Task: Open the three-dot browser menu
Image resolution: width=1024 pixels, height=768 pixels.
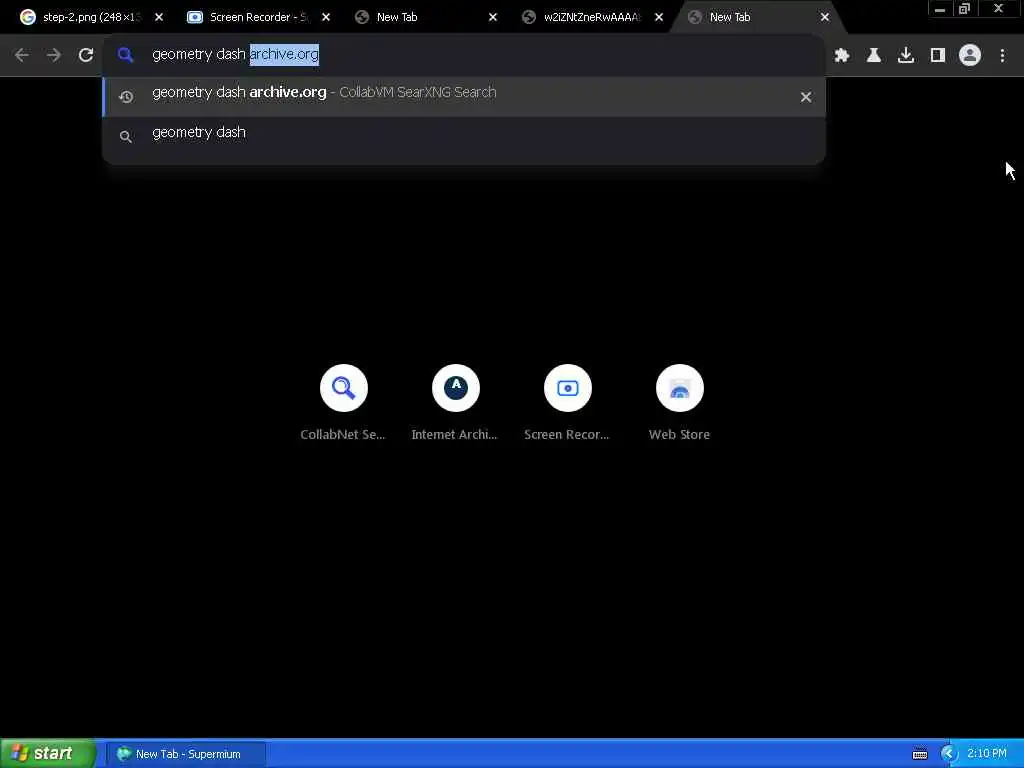Action: [x=1002, y=55]
